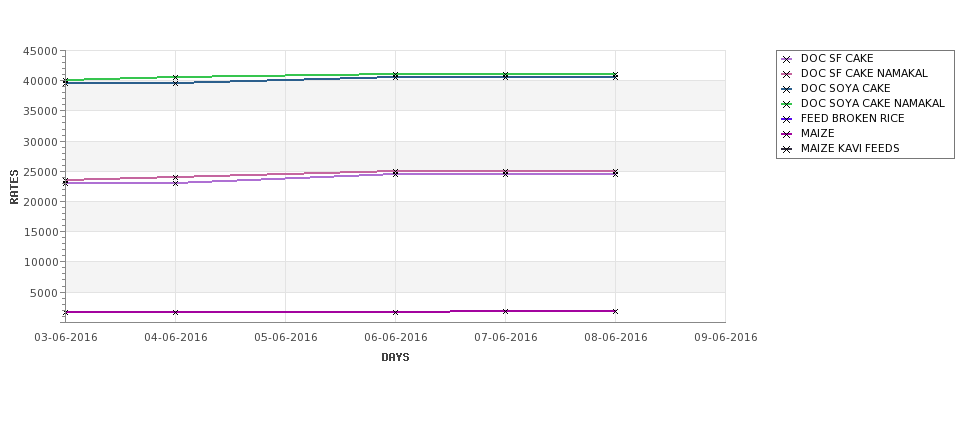Click the DOC SOYA CAKE legend marker
This screenshot has height=429, width=975.
point(787,89)
